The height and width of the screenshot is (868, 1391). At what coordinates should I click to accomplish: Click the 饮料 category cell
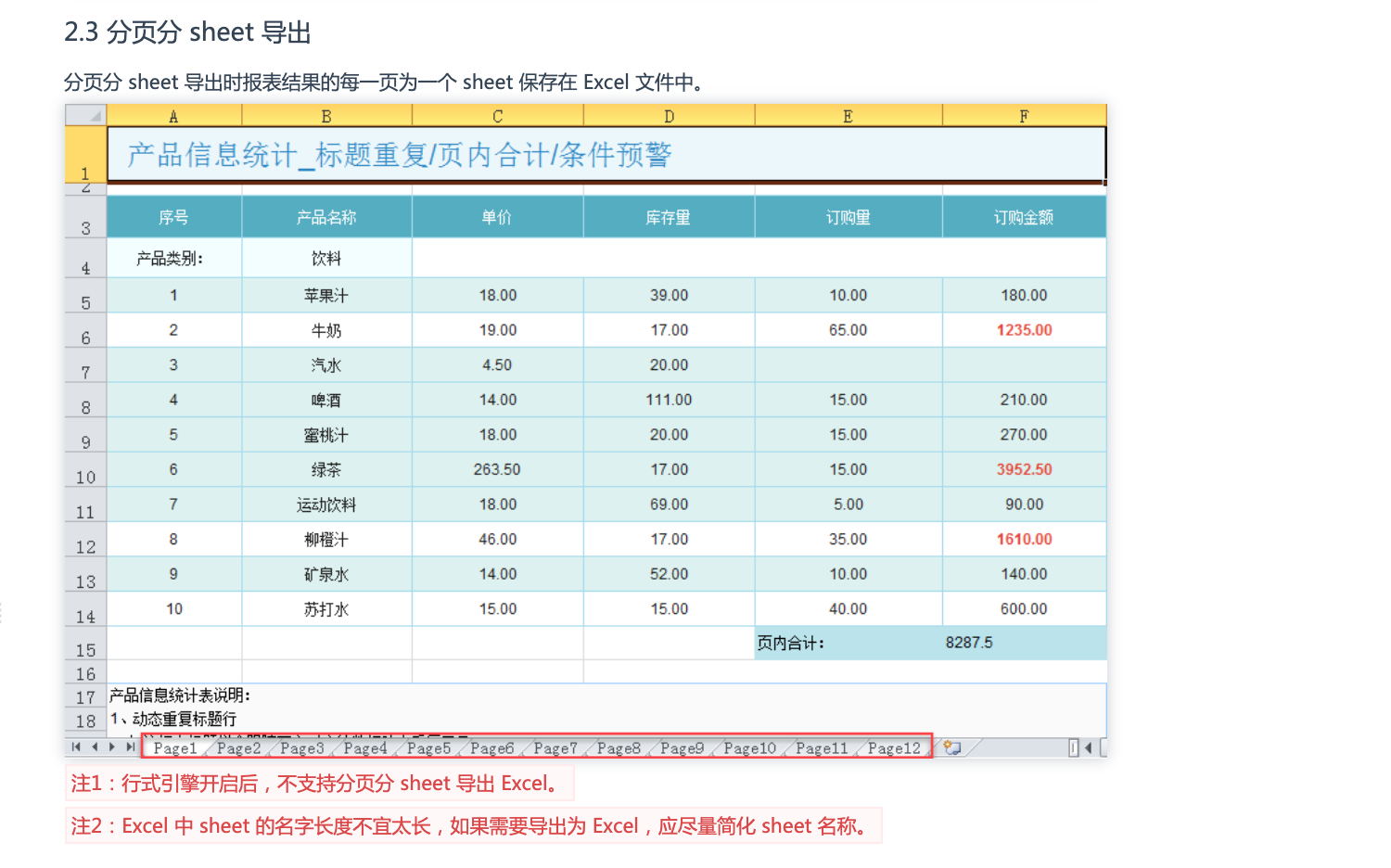[x=326, y=259]
